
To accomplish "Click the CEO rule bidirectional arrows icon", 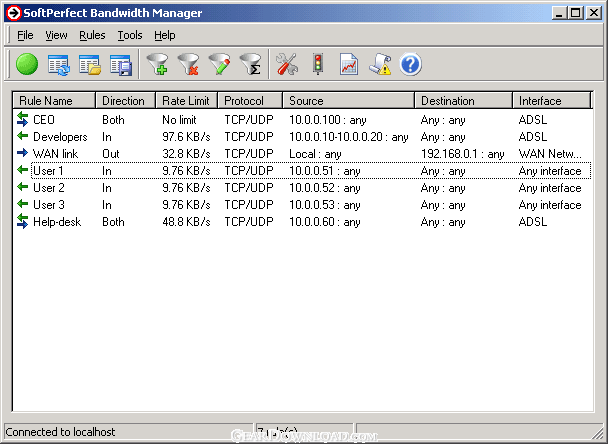I will click(22, 119).
